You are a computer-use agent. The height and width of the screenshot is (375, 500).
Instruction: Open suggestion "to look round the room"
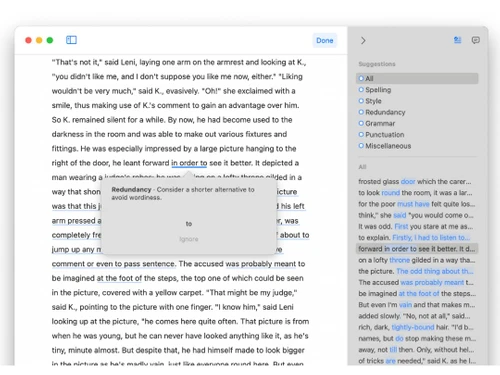tap(417, 193)
